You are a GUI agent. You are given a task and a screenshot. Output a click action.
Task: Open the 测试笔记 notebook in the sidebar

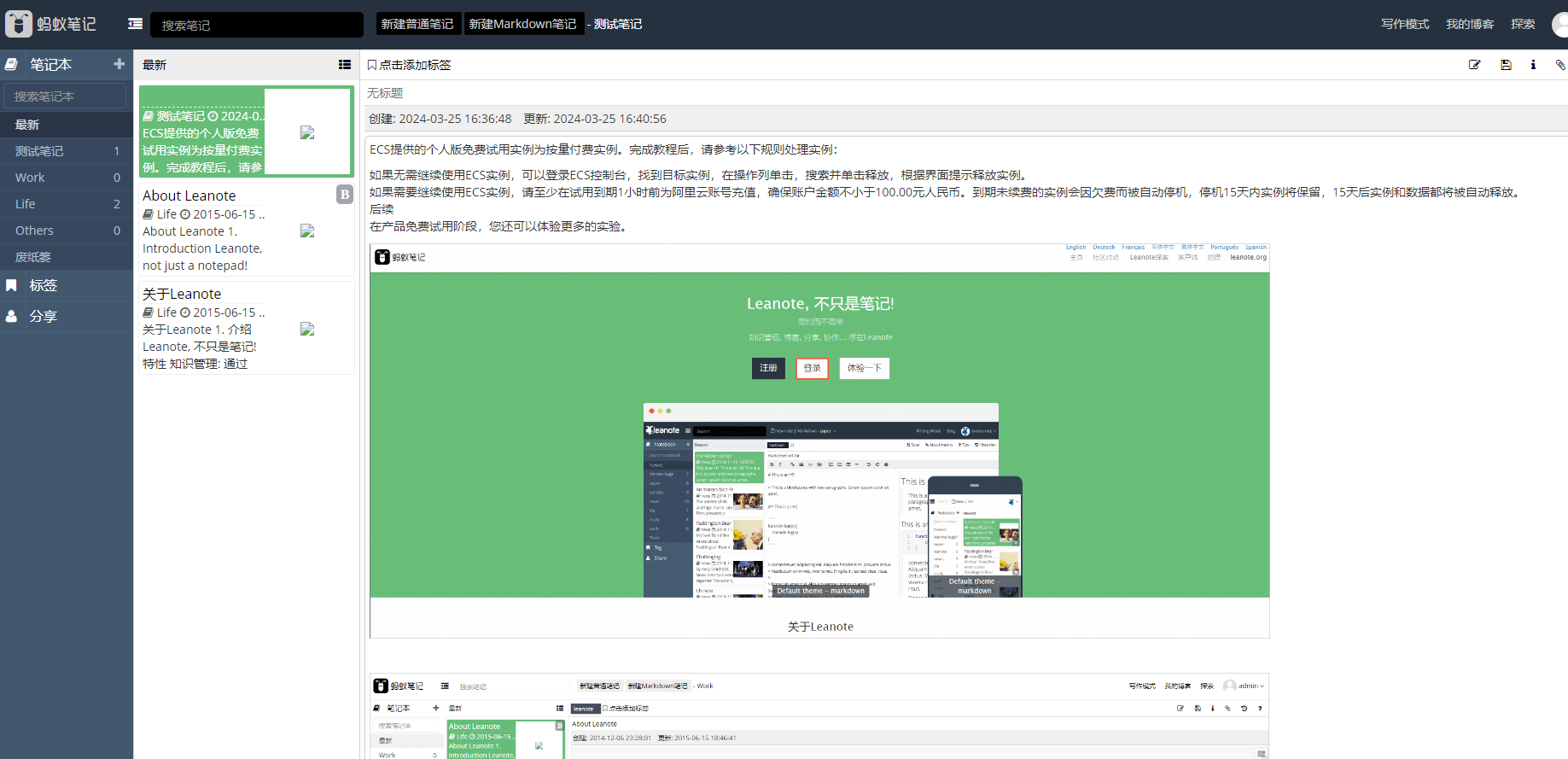[67, 151]
